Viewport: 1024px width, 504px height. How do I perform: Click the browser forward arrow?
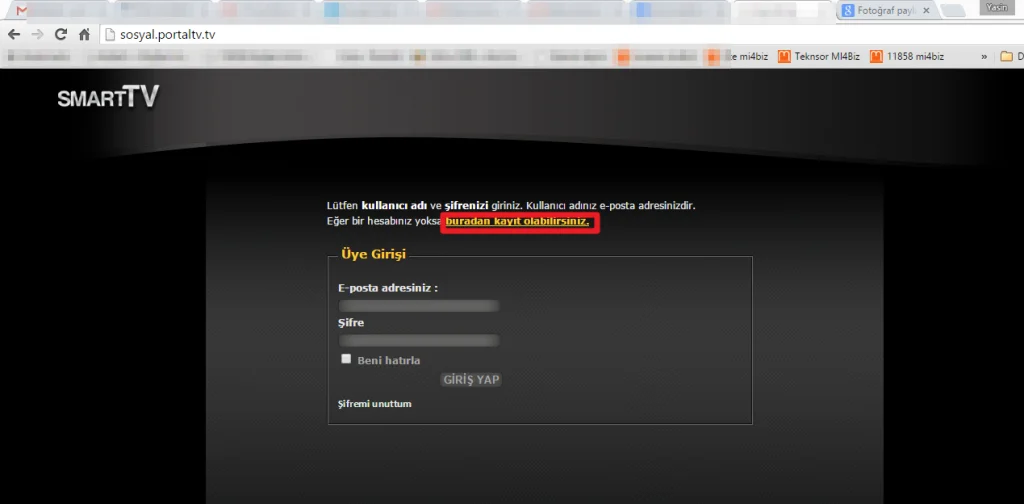coord(37,35)
